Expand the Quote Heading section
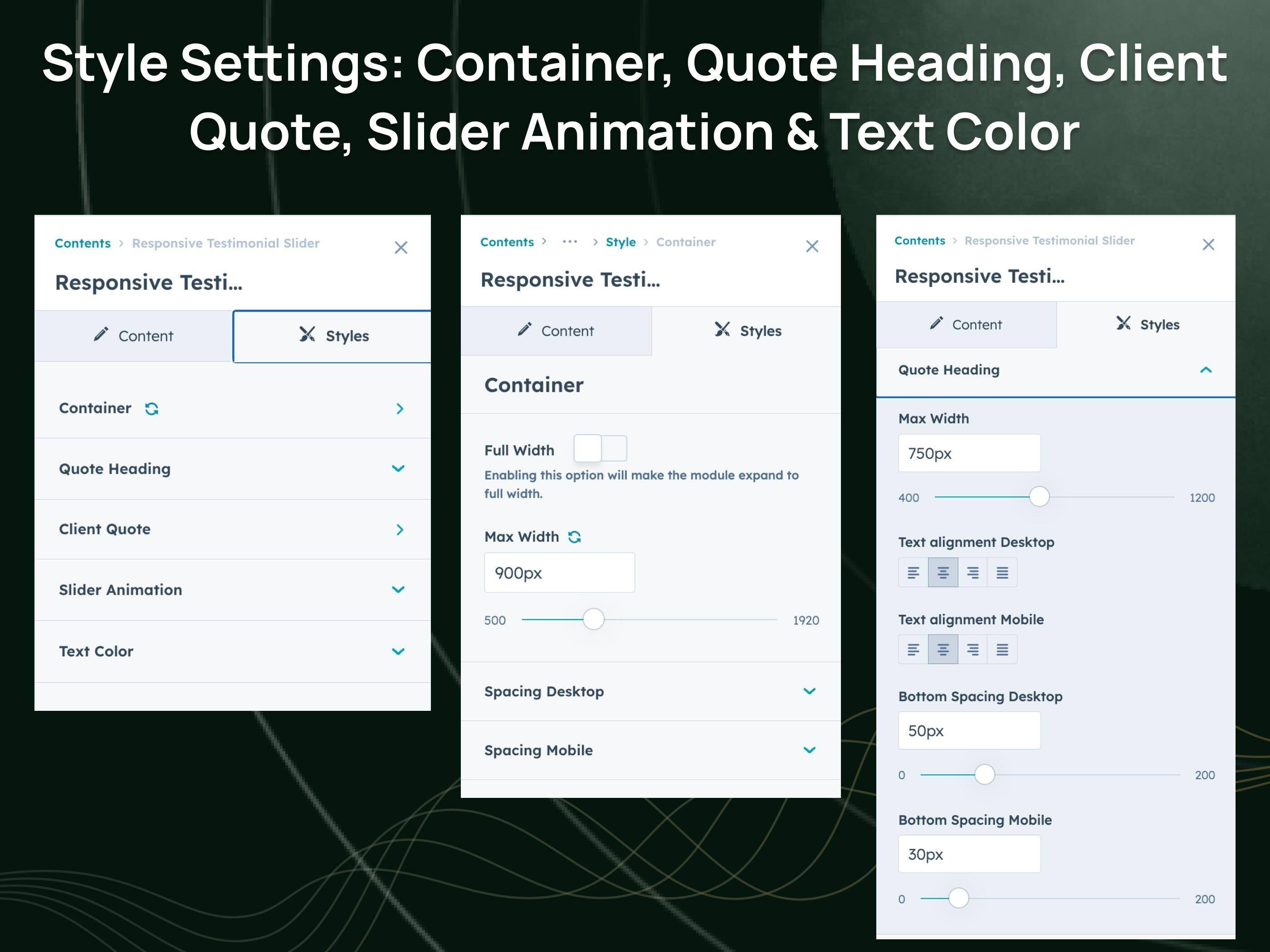The image size is (1270, 952). [x=398, y=469]
